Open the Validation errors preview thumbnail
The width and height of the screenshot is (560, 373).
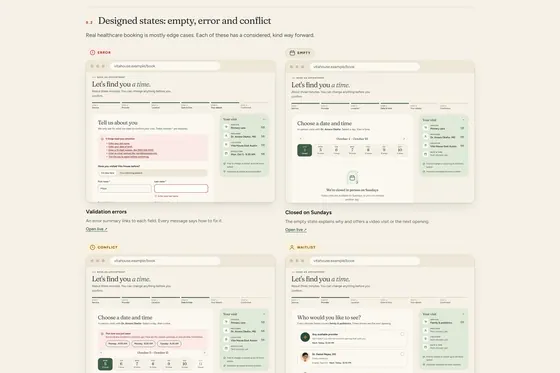(x=180, y=131)
